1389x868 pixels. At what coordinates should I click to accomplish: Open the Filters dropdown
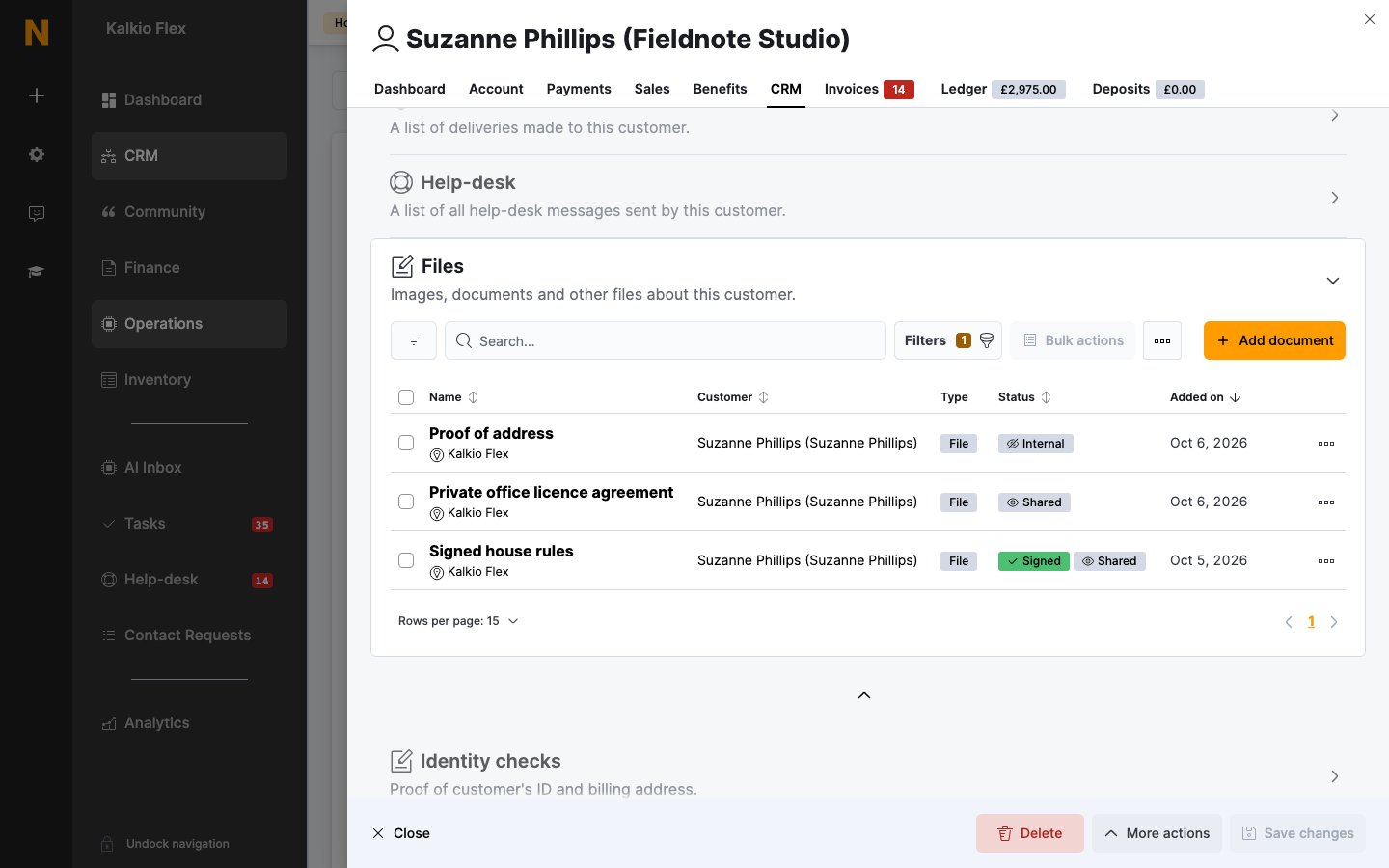click(x=948, y=340)
